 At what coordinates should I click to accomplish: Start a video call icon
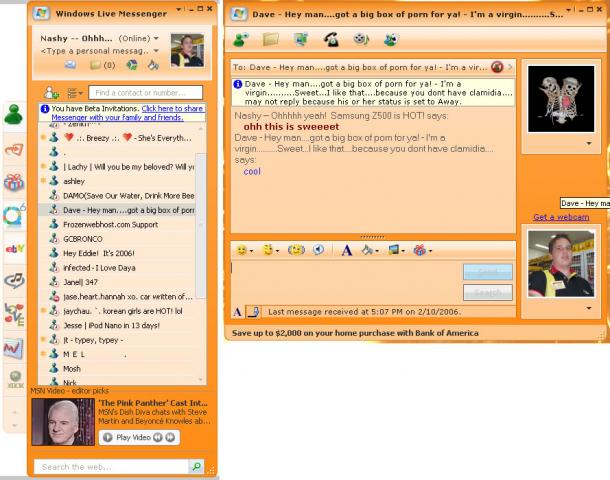click(300, 39)
